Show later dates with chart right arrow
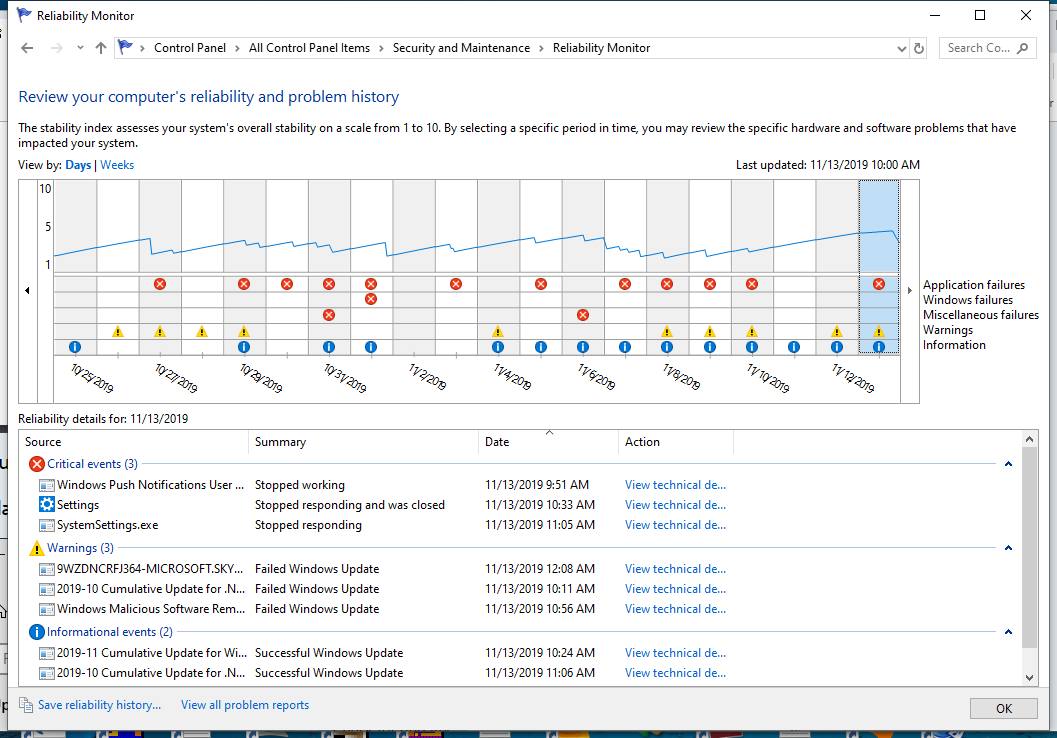The image size is (1057, 738). [909, 290]
